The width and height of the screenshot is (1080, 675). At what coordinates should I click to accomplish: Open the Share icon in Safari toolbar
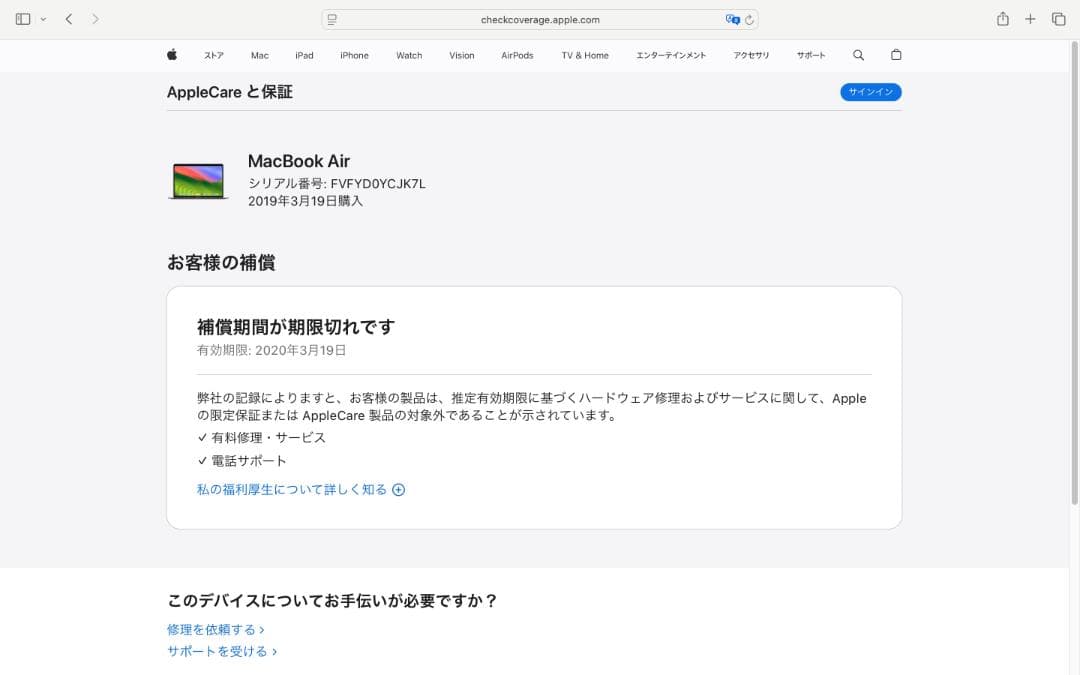(1003, 19)
